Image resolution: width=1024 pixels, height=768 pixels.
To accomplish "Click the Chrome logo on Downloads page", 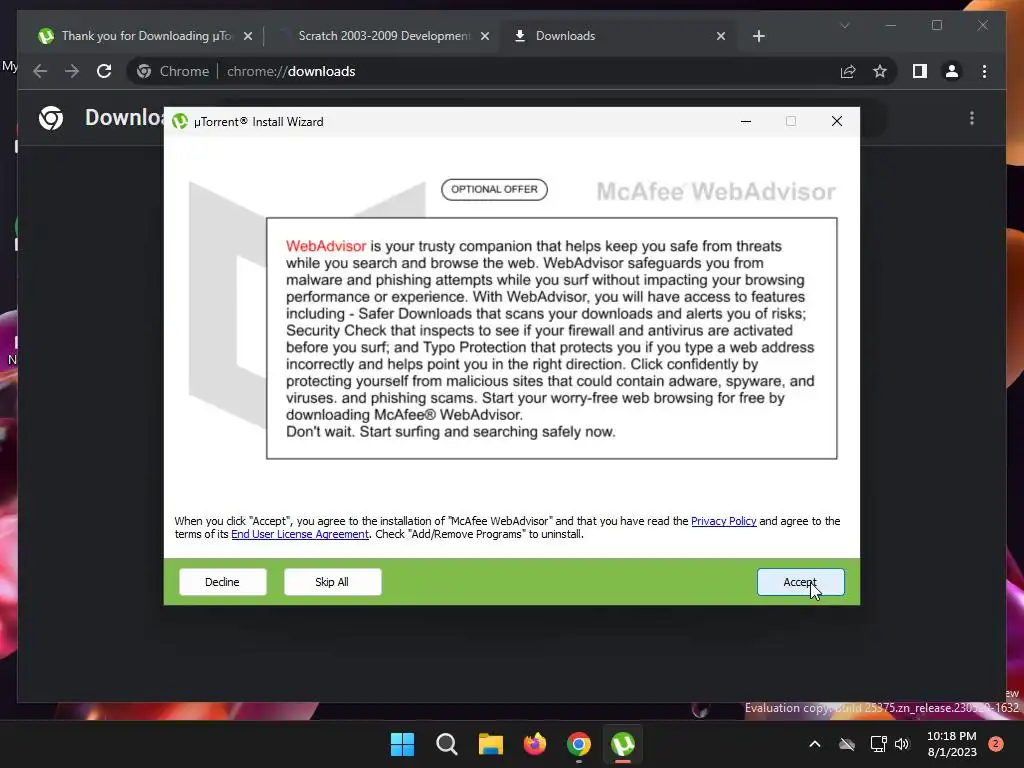I will coord(51,118).
